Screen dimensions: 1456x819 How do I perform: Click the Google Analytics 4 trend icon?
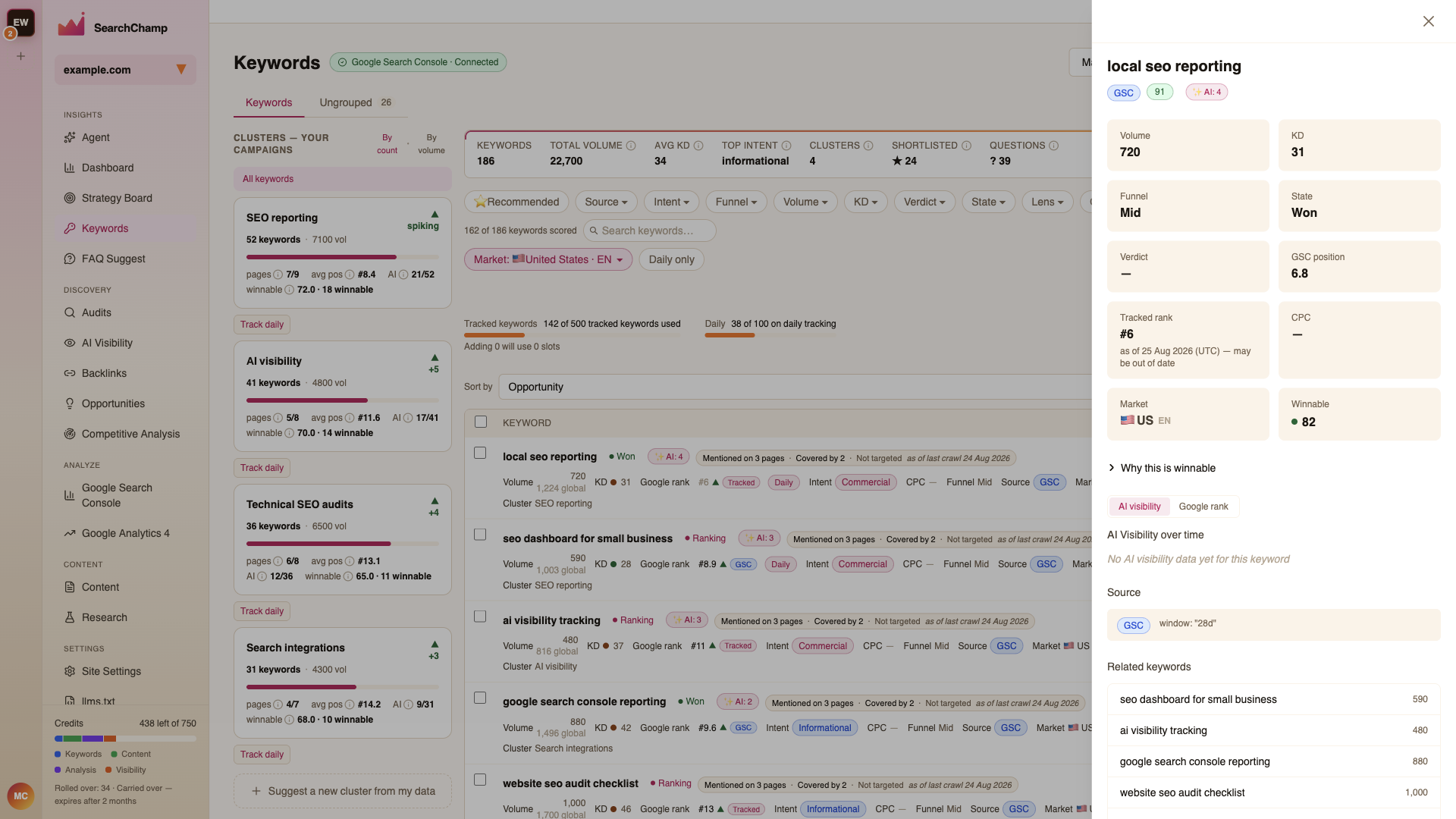point(70,533)
